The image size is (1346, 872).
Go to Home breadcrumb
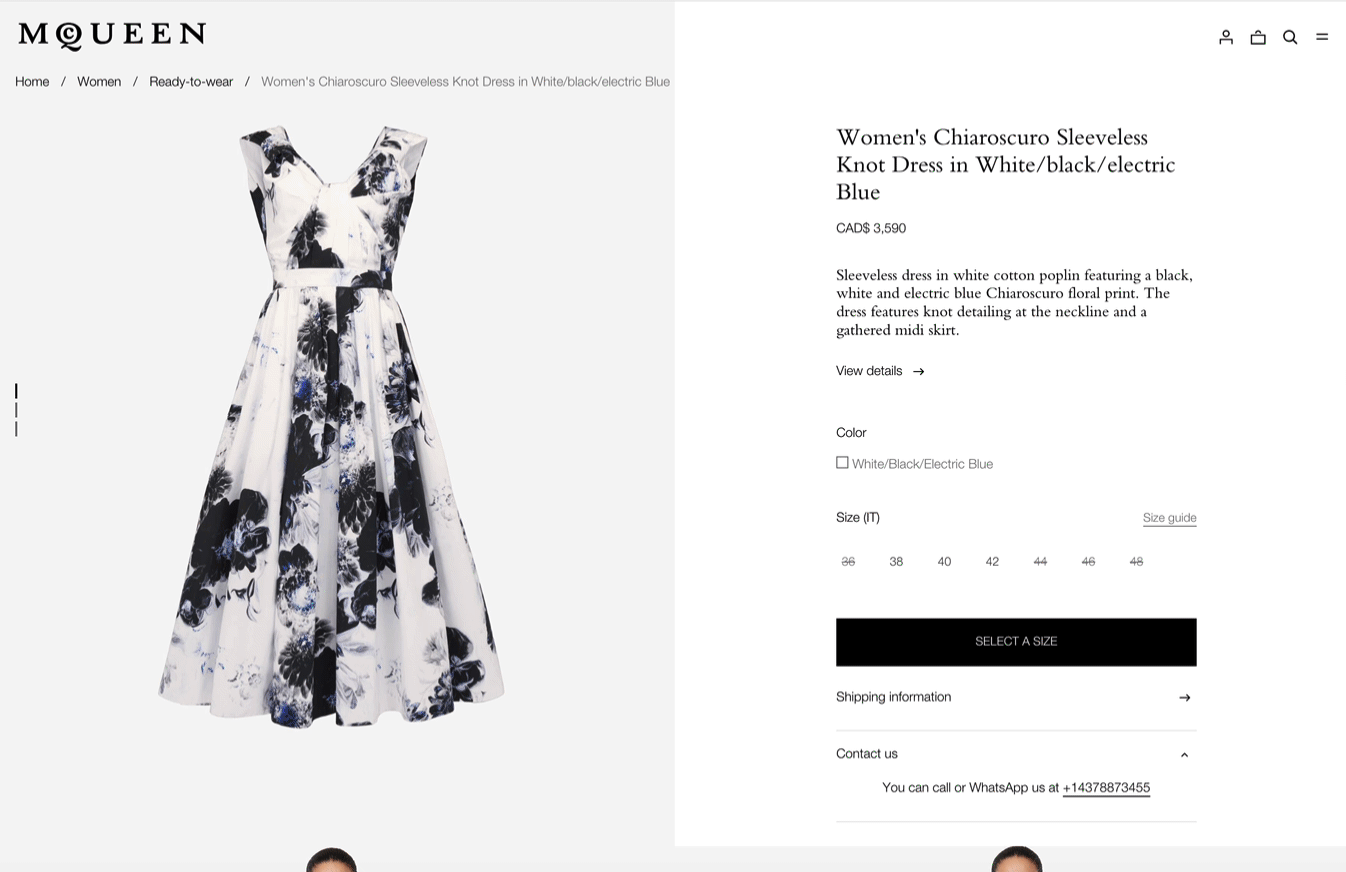point(32,82)
